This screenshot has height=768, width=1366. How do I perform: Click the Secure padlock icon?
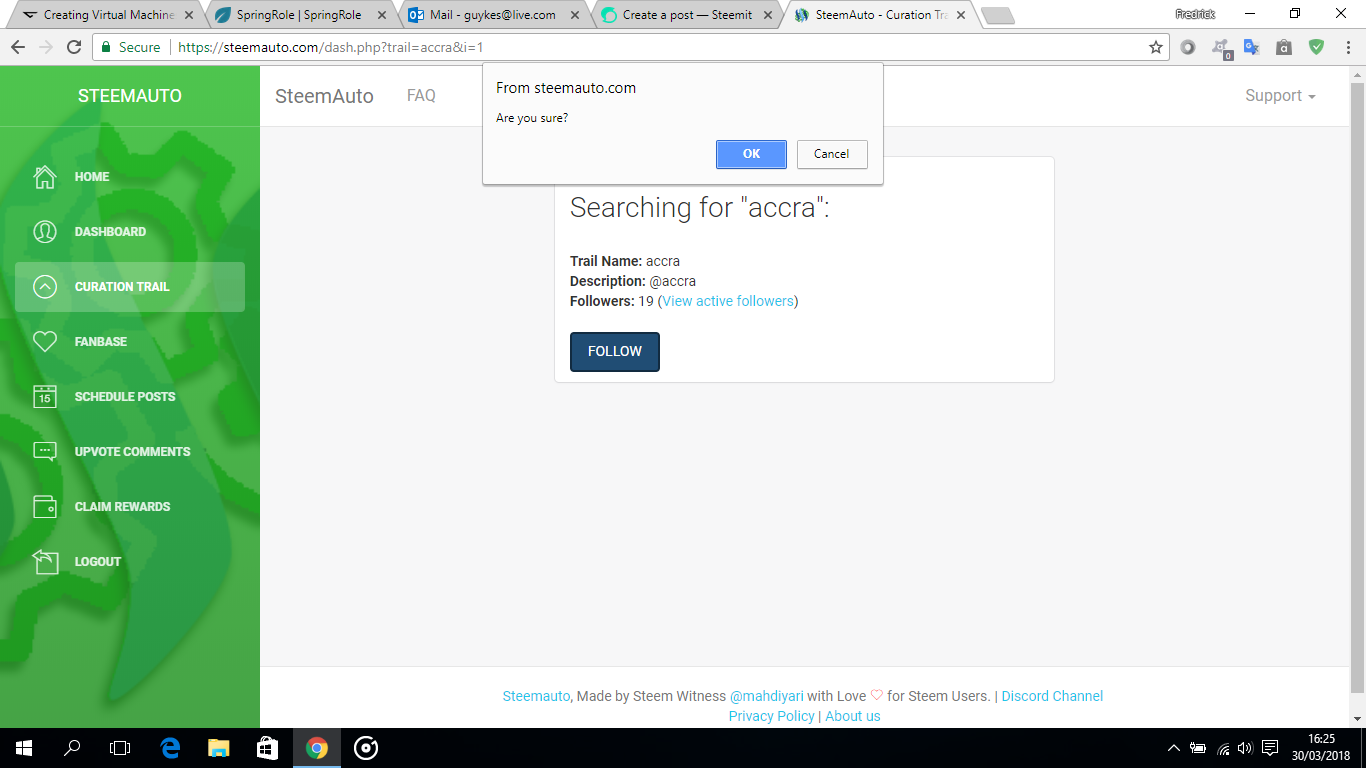tap(105, 46)
